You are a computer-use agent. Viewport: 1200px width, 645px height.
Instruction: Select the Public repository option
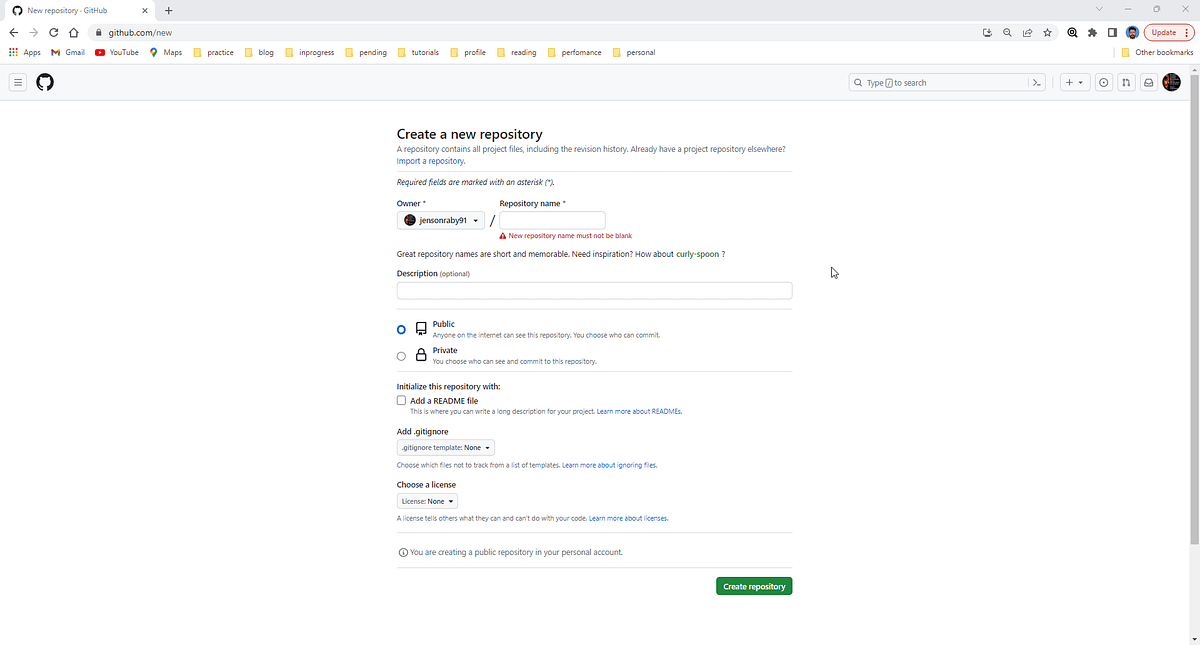point(401,329)
